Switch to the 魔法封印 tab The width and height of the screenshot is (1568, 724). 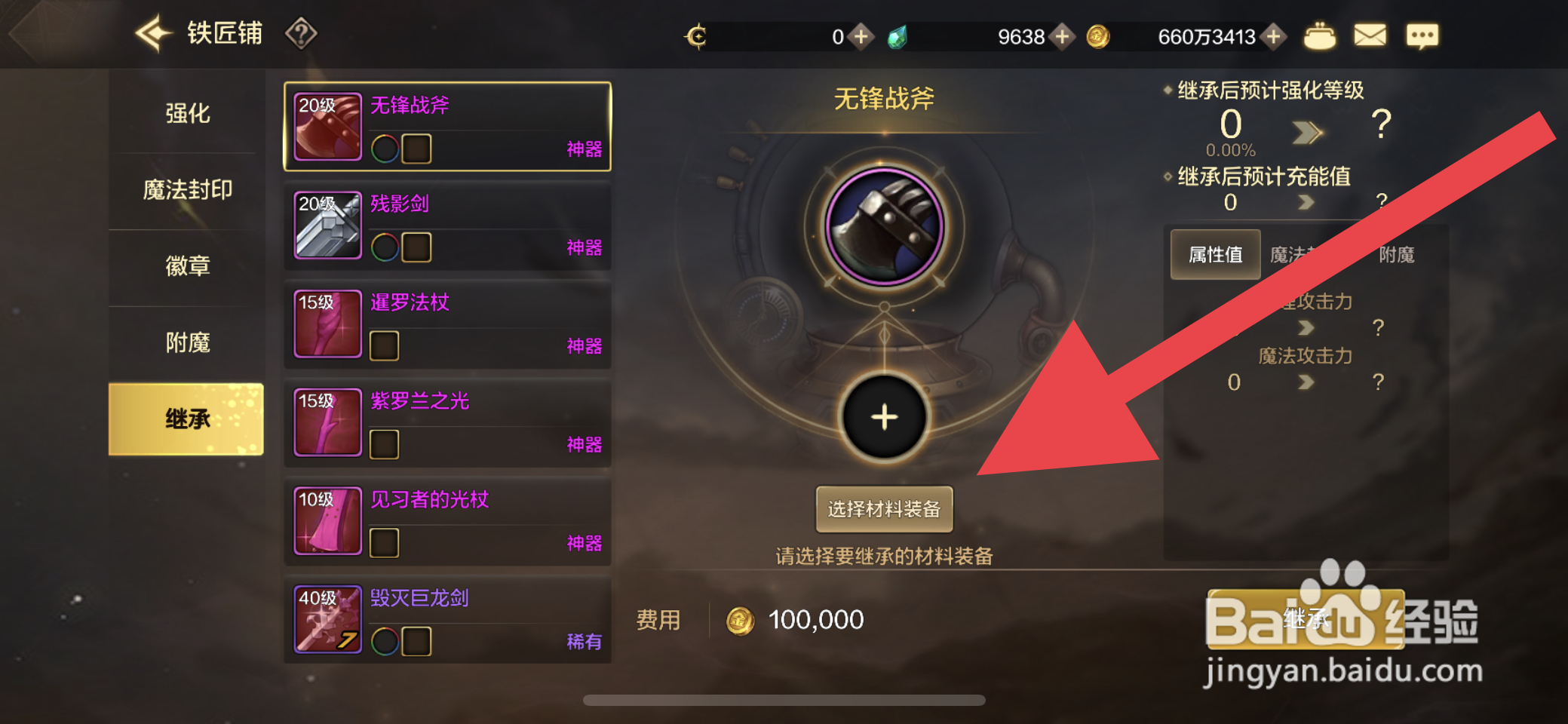tap(187, 190)
